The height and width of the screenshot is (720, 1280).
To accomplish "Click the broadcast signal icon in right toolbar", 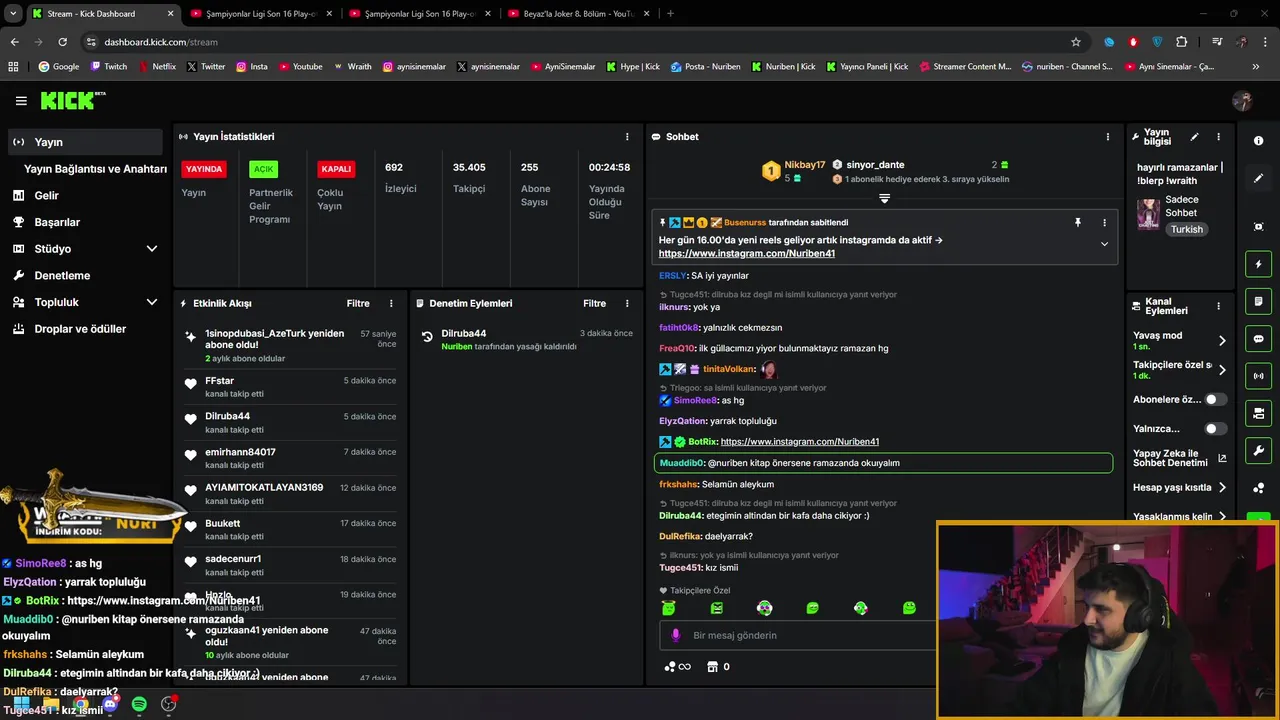I will (x=1259, y=376).
